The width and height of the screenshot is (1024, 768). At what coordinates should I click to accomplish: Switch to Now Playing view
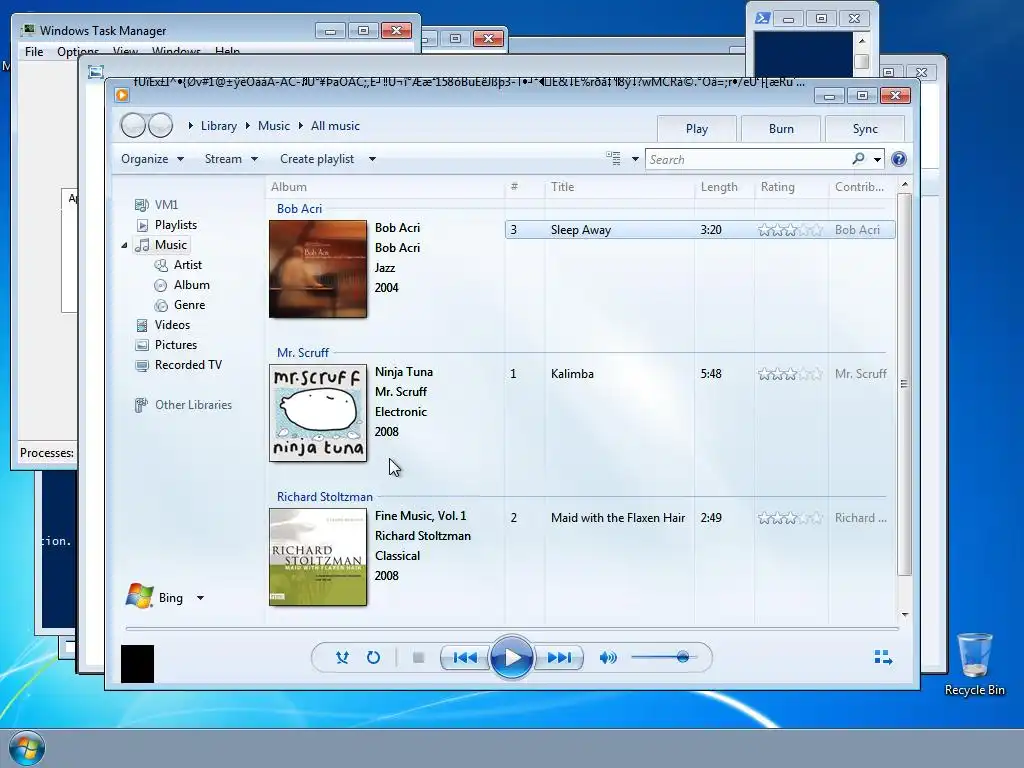point(883,657)
